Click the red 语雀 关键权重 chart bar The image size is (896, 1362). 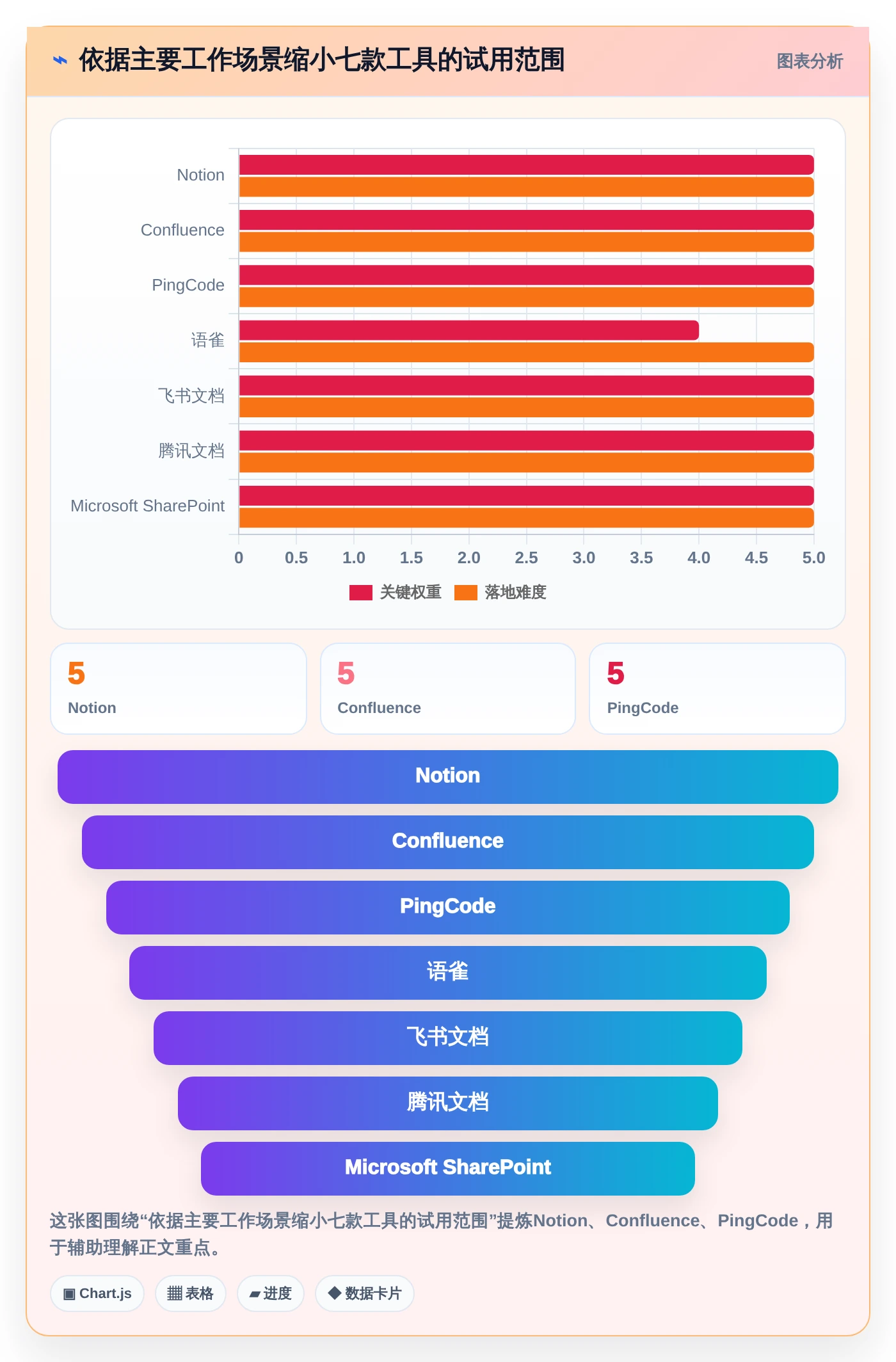click(469, 330)
